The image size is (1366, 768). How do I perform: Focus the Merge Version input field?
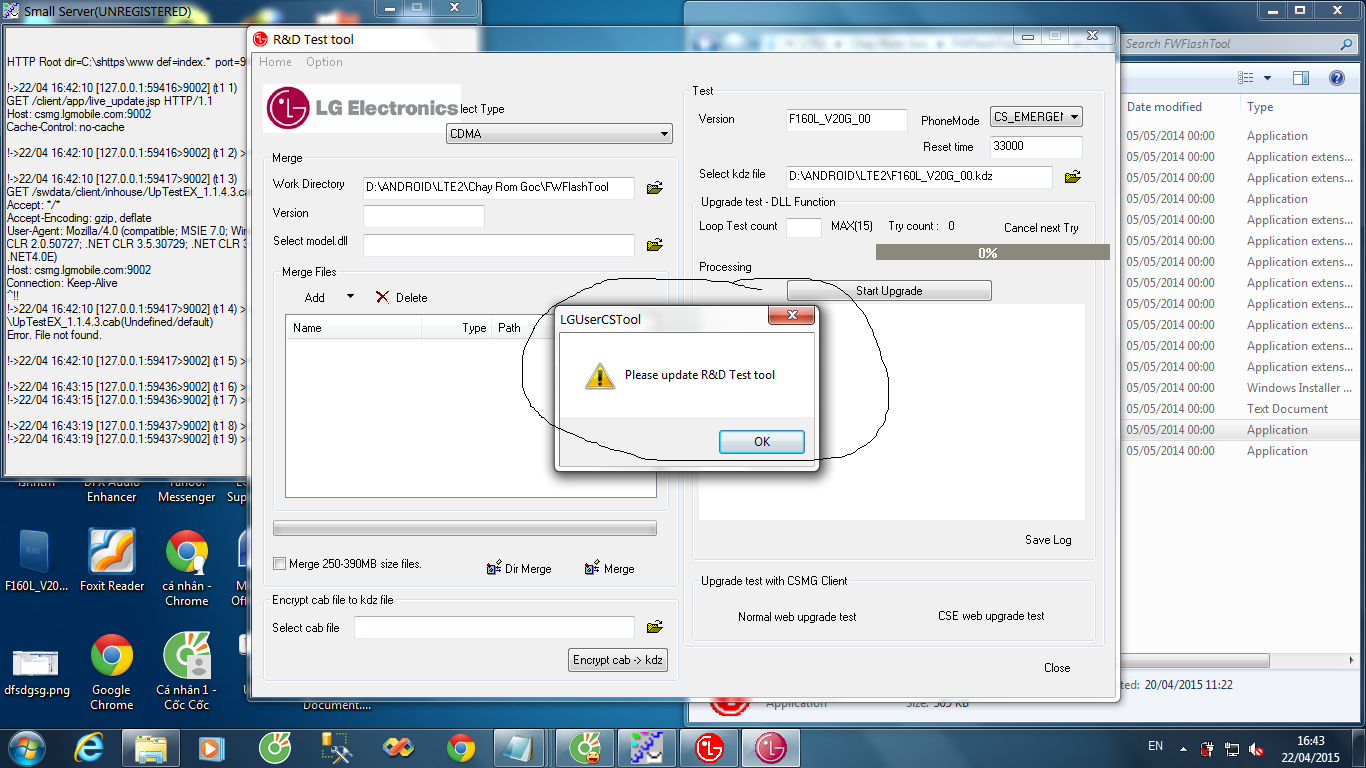click(x=424, y=216)
